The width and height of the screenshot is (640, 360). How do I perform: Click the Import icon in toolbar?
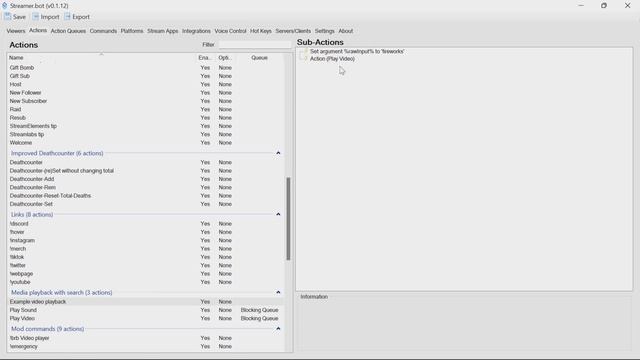tap(36, 17)
